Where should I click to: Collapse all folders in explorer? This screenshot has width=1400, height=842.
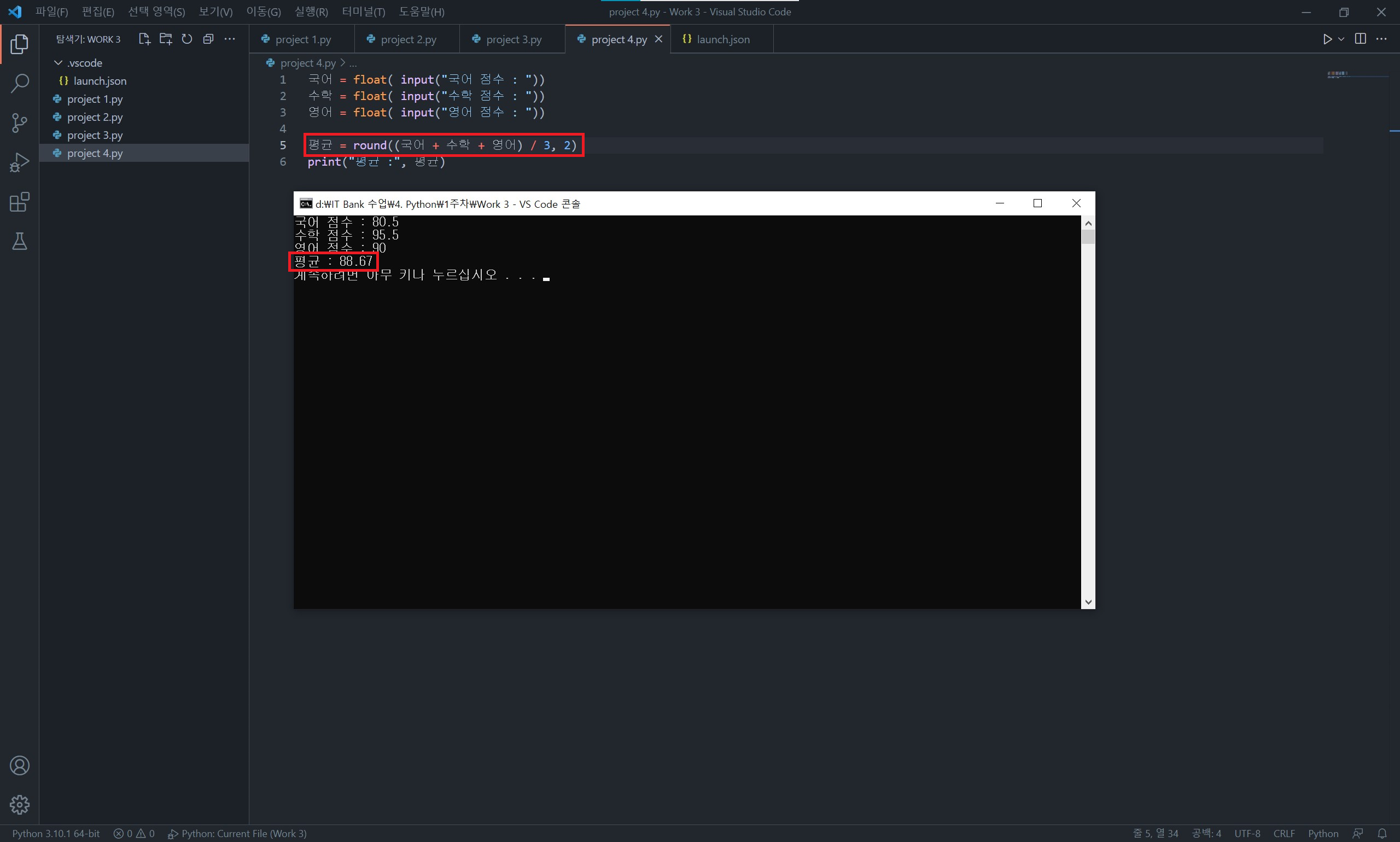pos(208,39)
